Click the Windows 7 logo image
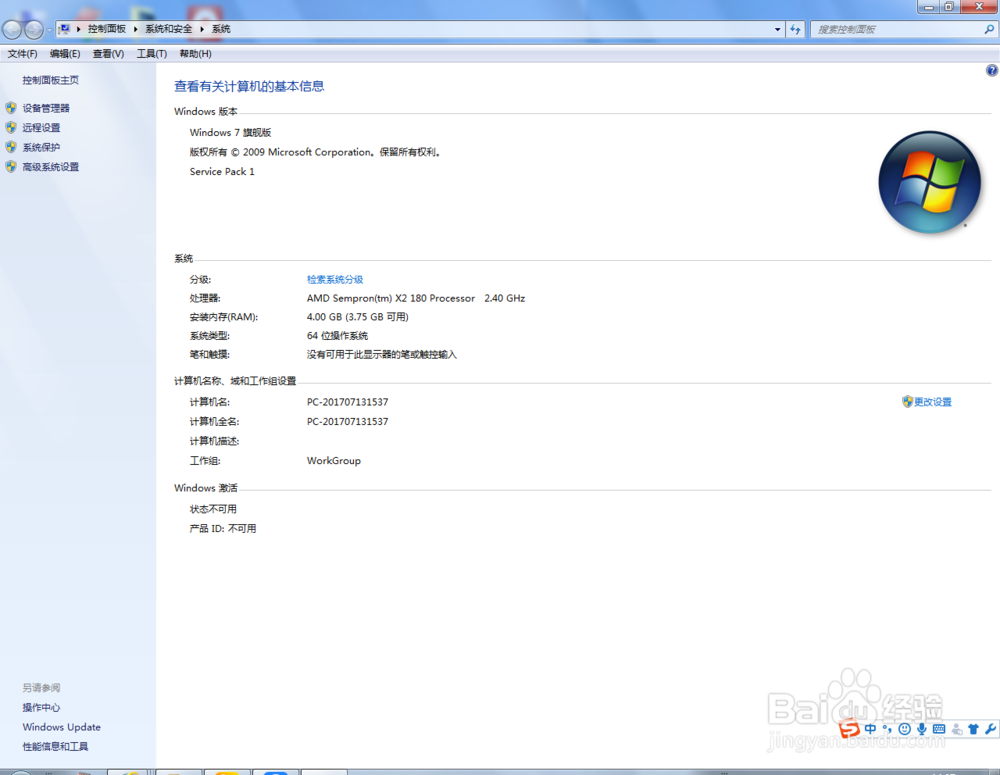 point(929,182)
